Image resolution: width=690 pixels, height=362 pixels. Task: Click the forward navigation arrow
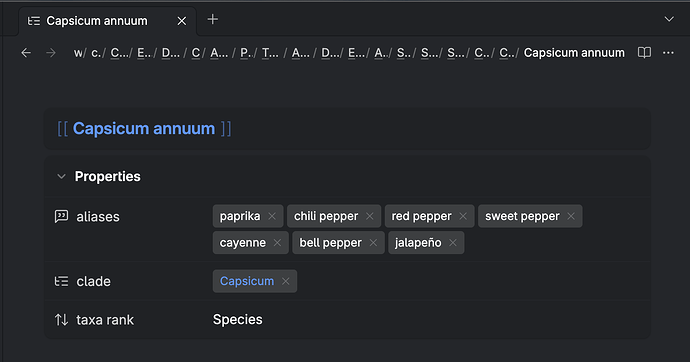[51, 53]
